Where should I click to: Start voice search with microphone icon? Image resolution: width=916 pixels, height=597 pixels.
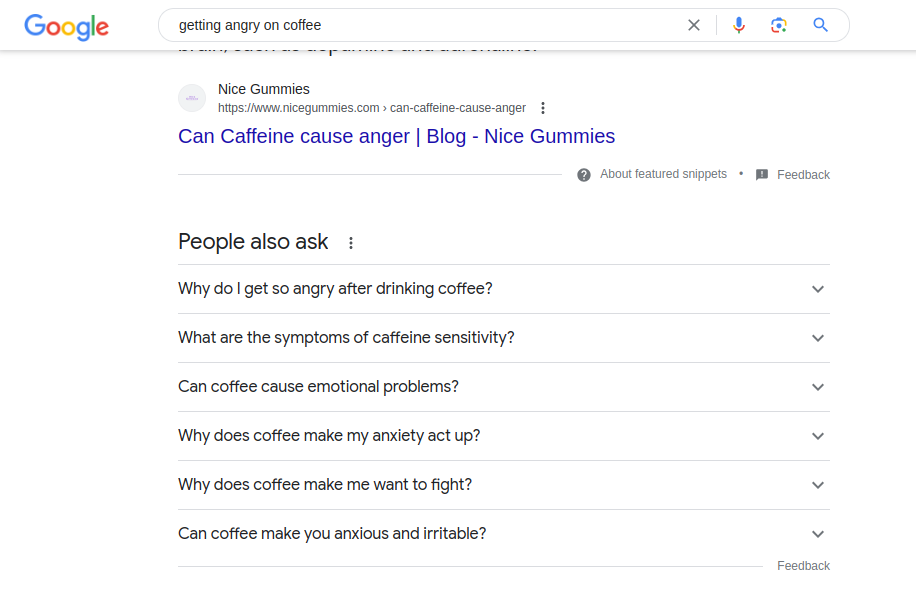point(739,25)
